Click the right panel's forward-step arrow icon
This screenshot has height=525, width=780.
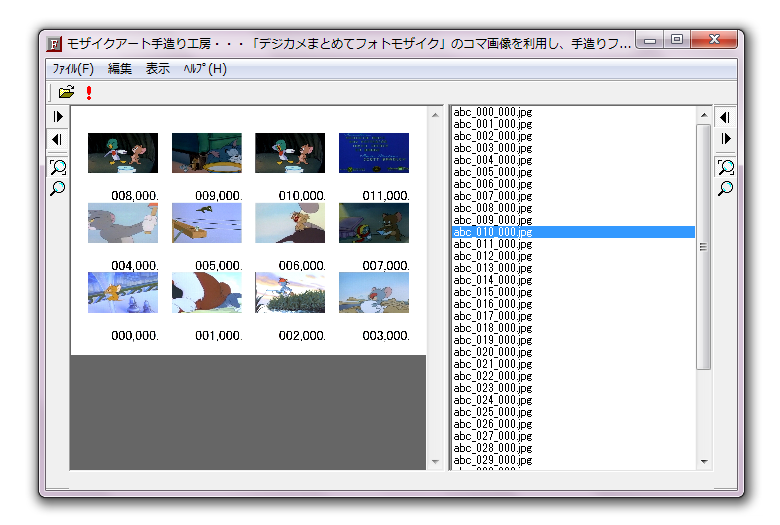(725, 139)
